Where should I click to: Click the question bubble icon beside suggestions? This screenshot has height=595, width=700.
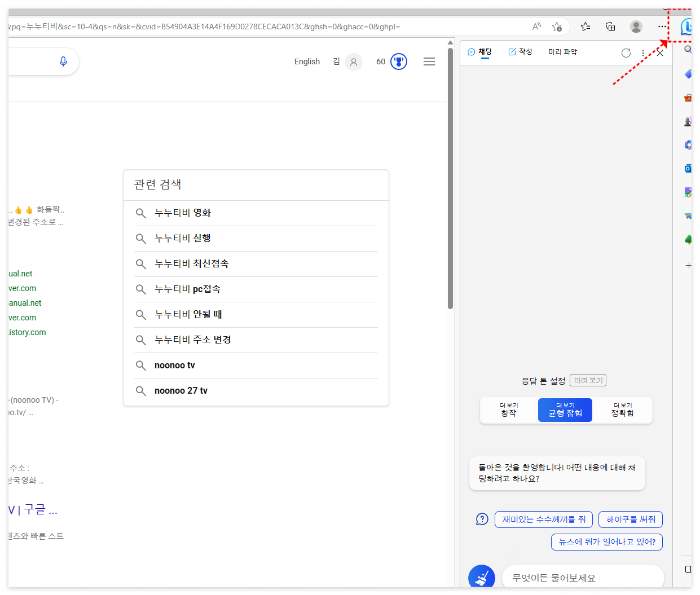tap(482, 519)
